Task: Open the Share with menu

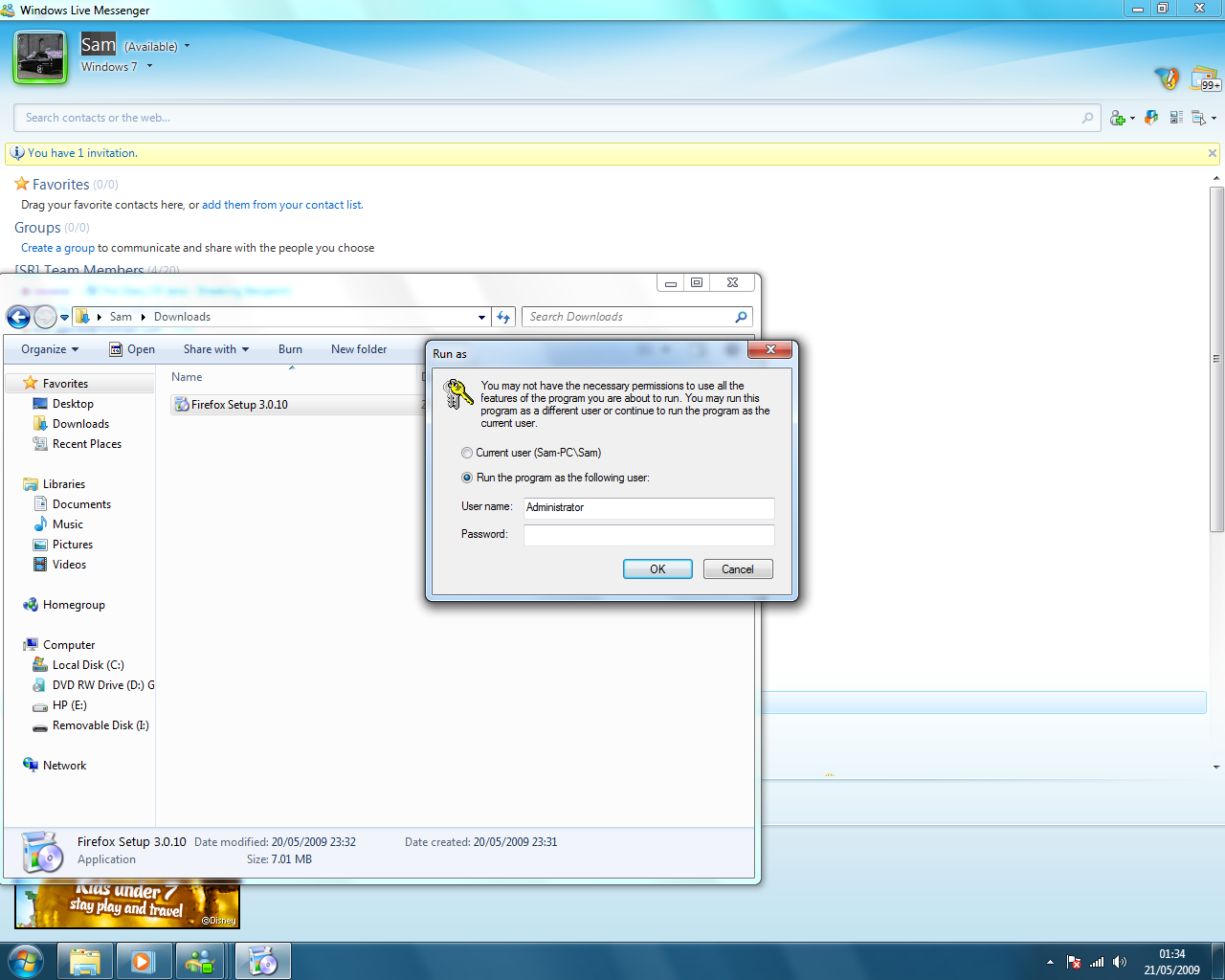Action: click(x=216, y=349)
